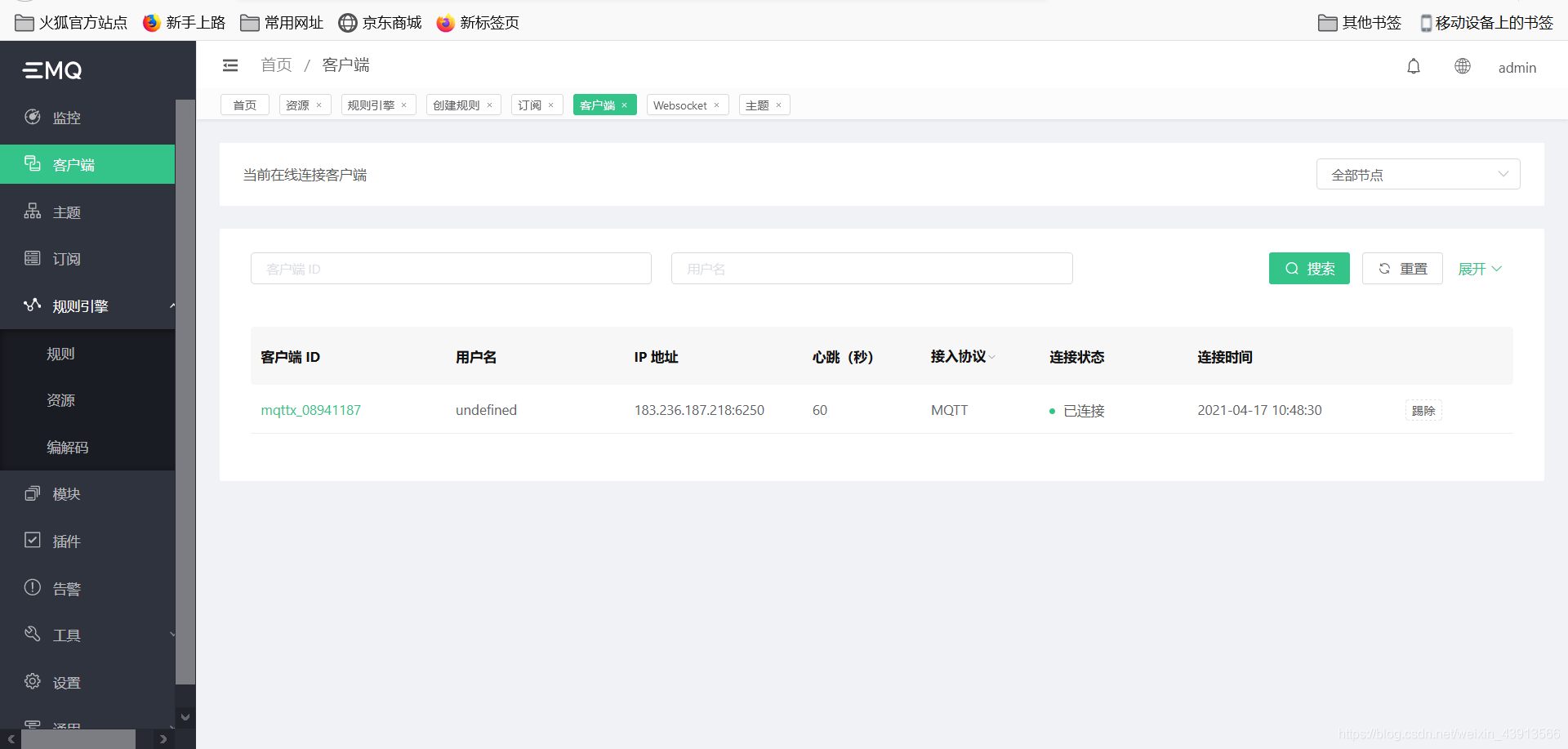Kick the client with the 踢除 button
This screenshot has width=1568, height=749.
click(1423, 410)
